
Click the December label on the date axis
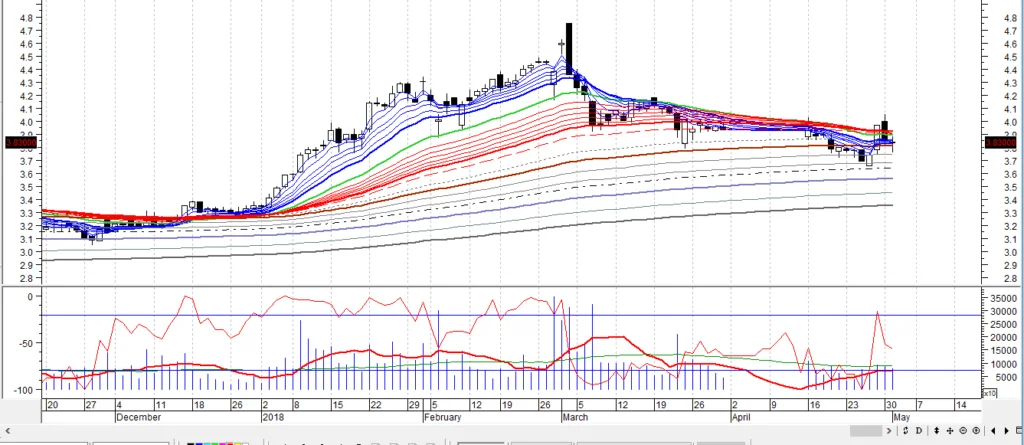pos(138,417)
